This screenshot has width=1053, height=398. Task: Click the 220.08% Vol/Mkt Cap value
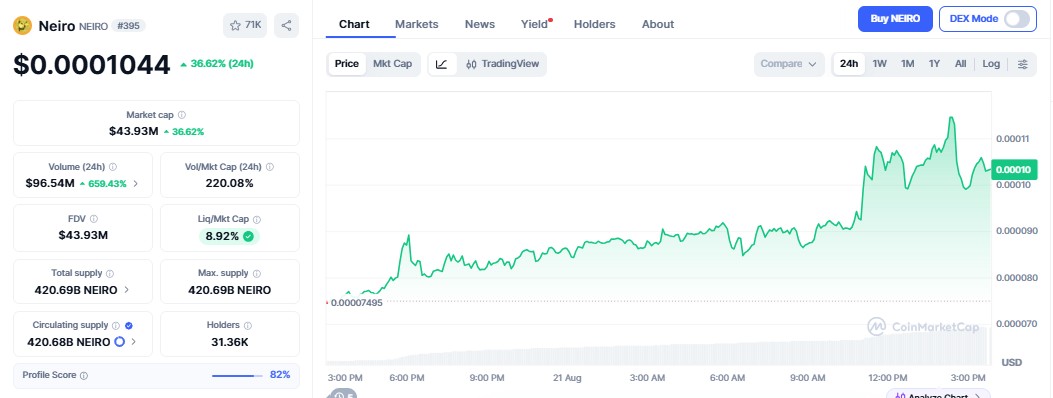230,183
